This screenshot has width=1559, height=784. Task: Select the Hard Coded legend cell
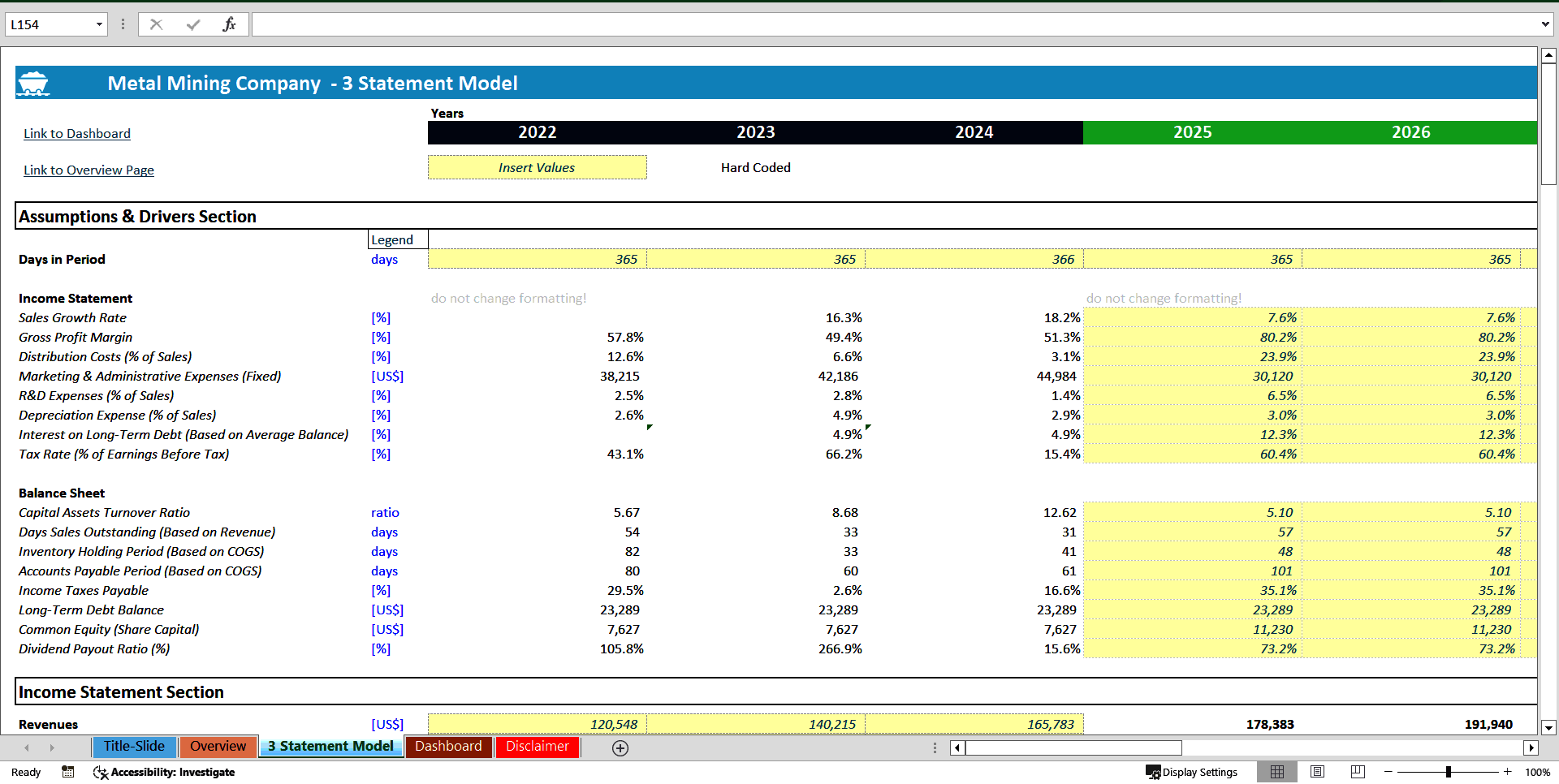pos(755,167)
